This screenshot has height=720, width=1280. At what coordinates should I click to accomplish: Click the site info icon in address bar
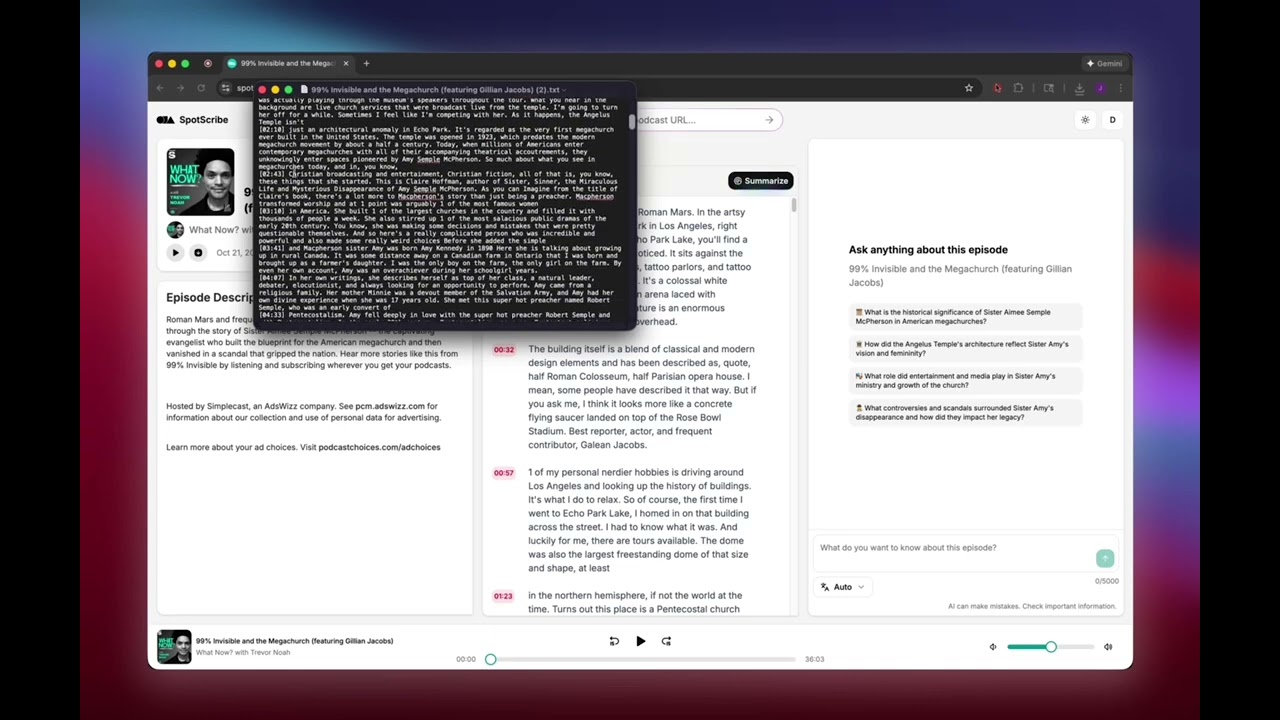pyautogui.click(x=226, y=88)
